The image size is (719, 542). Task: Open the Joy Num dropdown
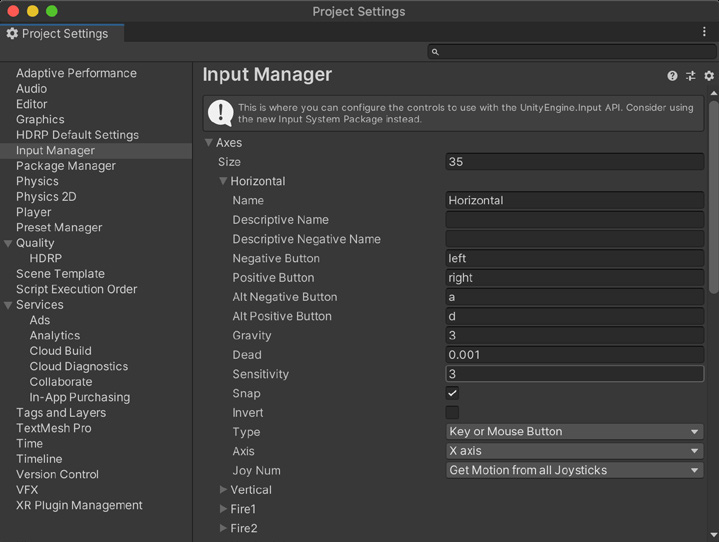[x=575, y=470]
